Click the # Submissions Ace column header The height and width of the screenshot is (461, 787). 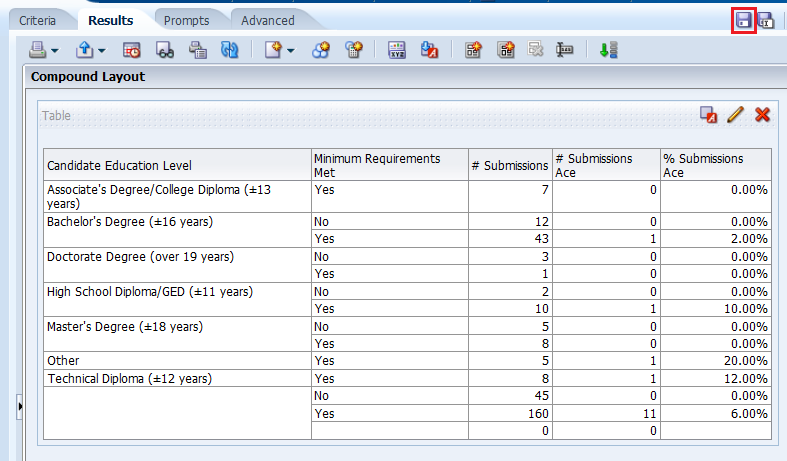(606, 165)
